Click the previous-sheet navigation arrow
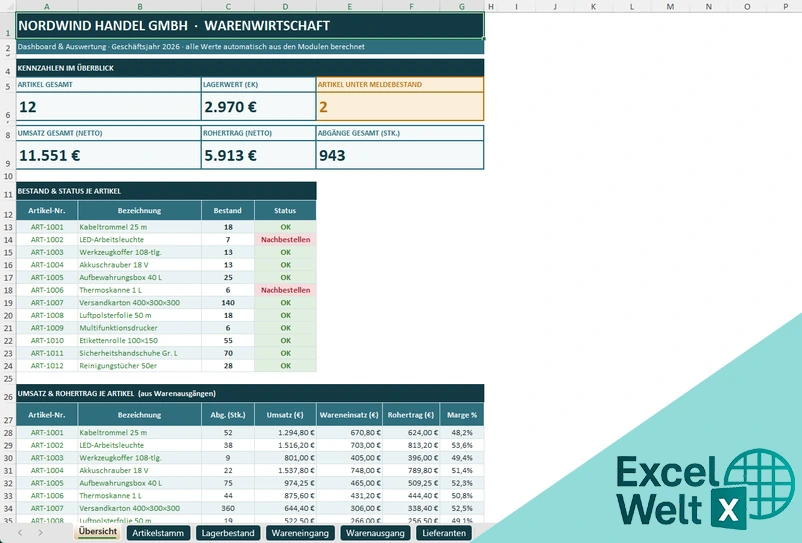 (20, 533)
